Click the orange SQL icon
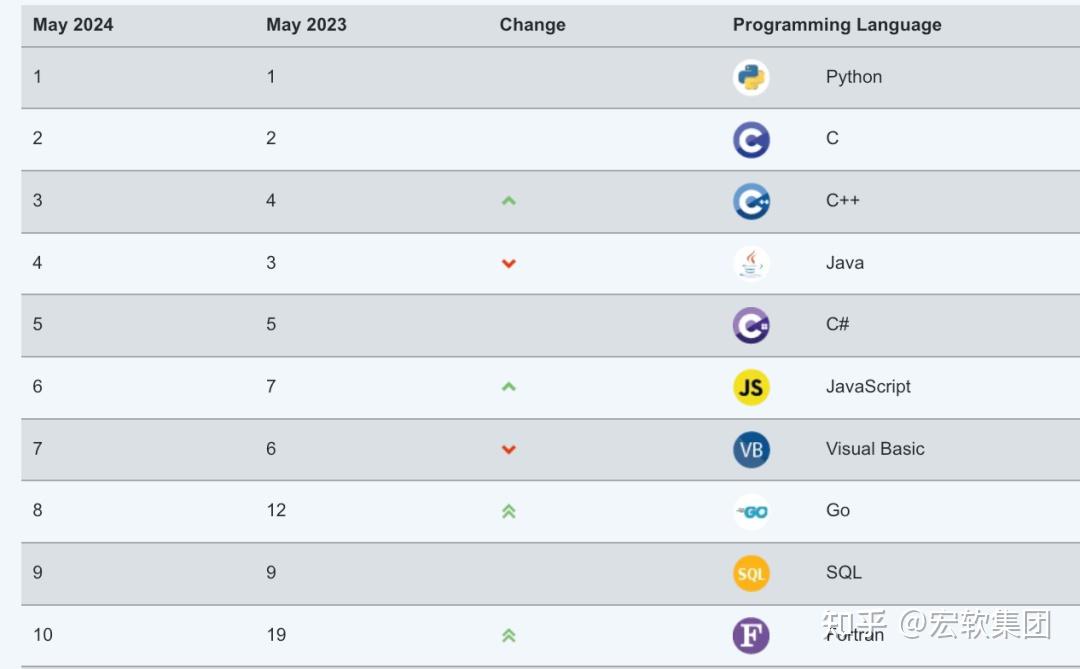 [751, 573]
